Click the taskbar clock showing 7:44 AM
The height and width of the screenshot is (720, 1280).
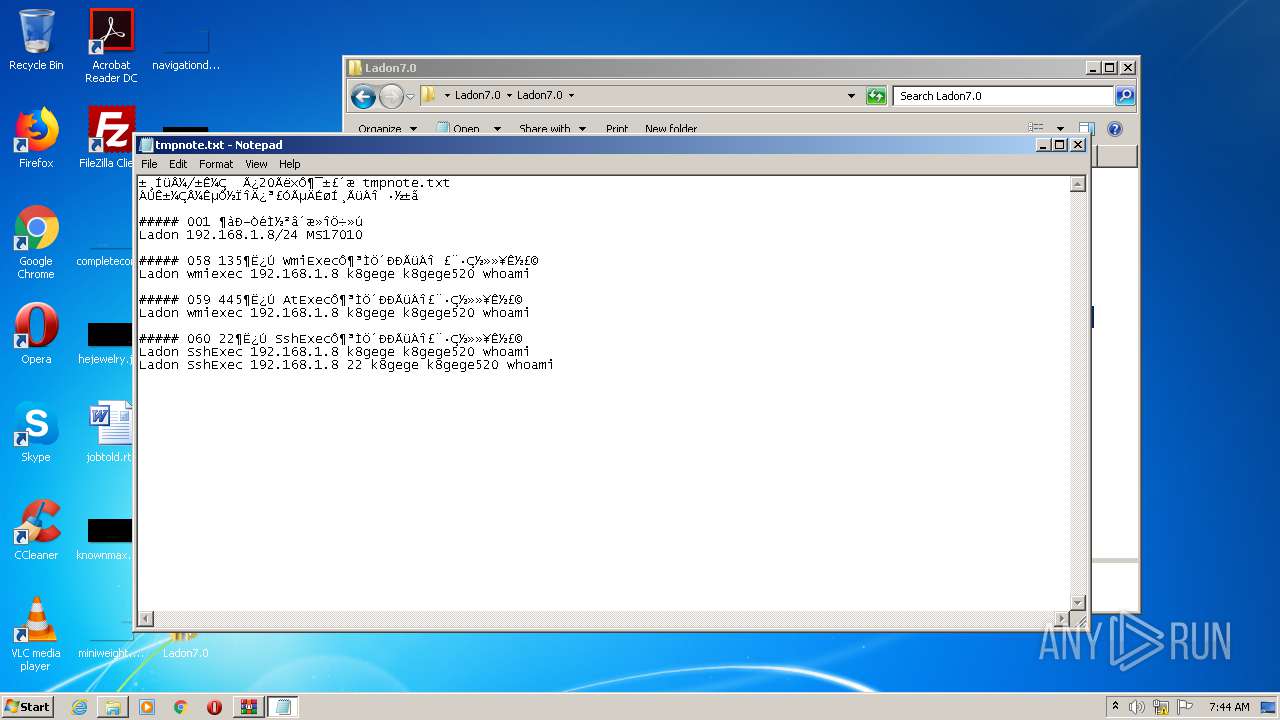click(x=1229, y=707)
